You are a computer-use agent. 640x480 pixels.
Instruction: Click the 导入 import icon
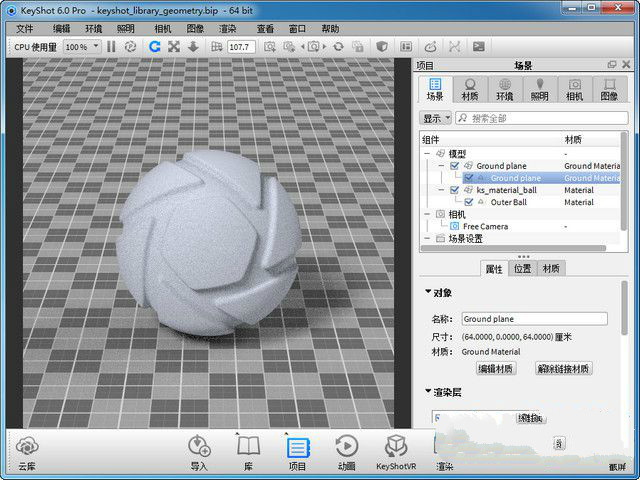pyautogui.click(x=199, y=447)
